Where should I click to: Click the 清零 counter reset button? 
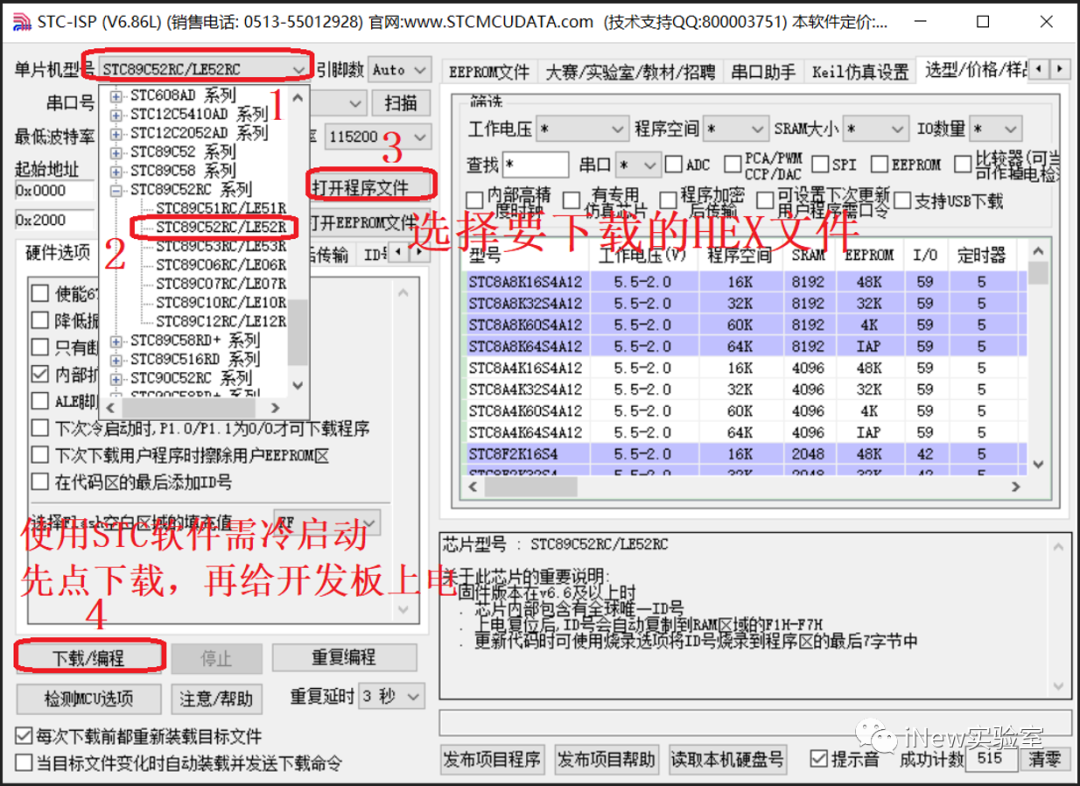coord(1045,759)
